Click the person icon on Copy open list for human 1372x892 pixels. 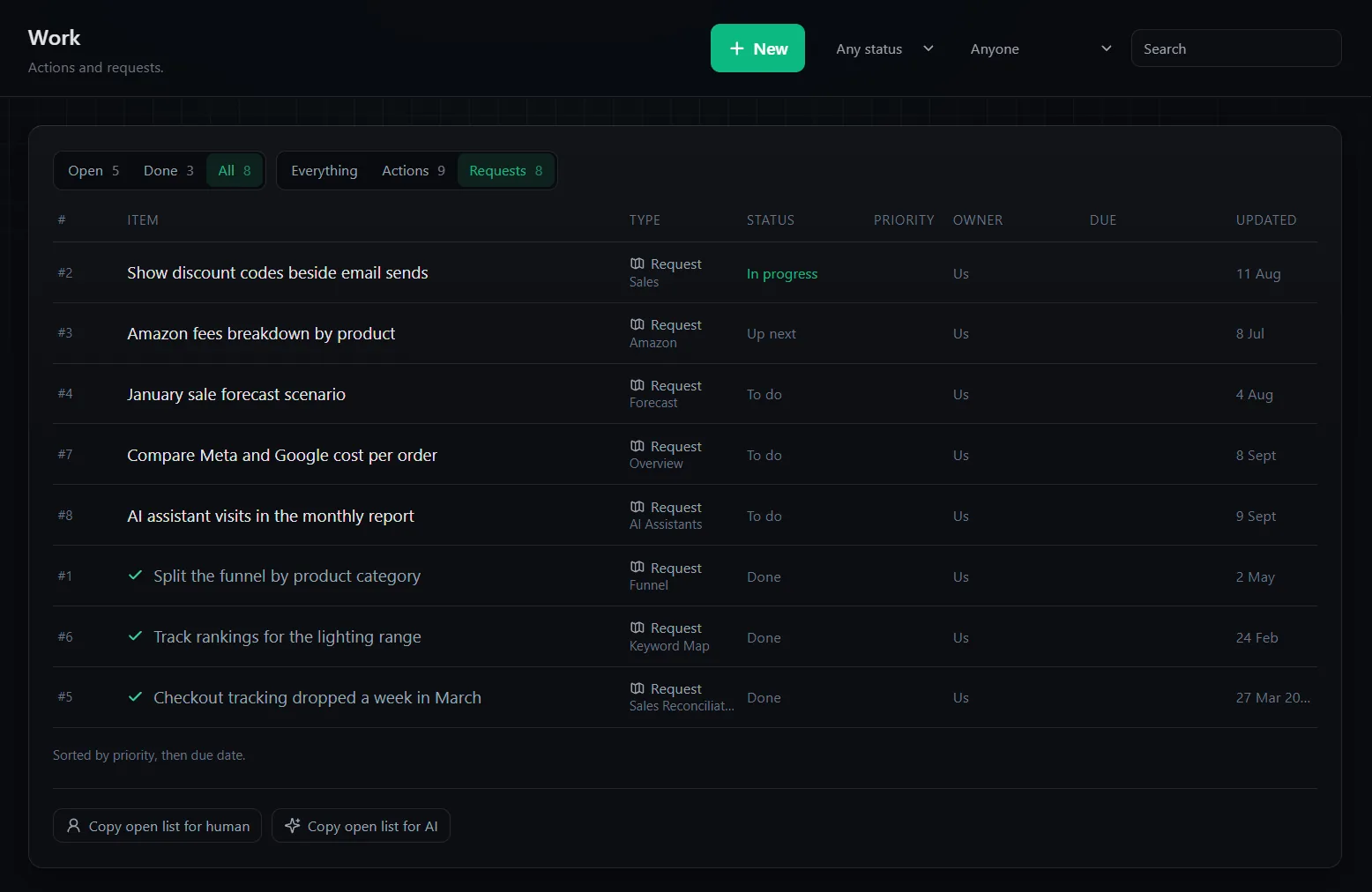[x=73, y=826]
